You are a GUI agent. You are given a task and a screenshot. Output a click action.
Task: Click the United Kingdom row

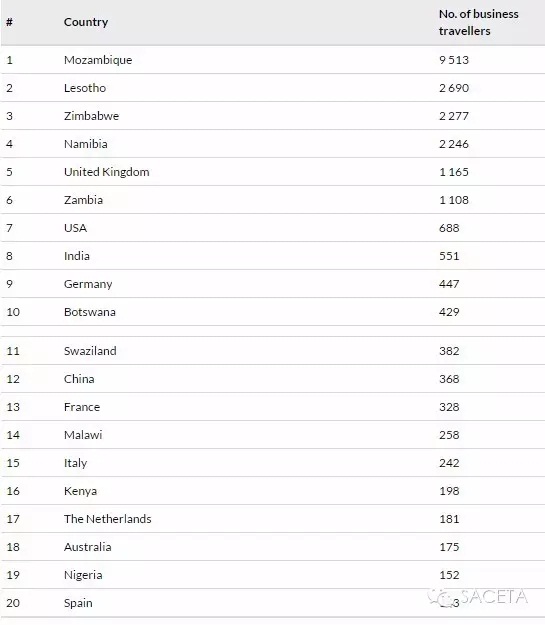pyautogui.click(x=273, y=172)
